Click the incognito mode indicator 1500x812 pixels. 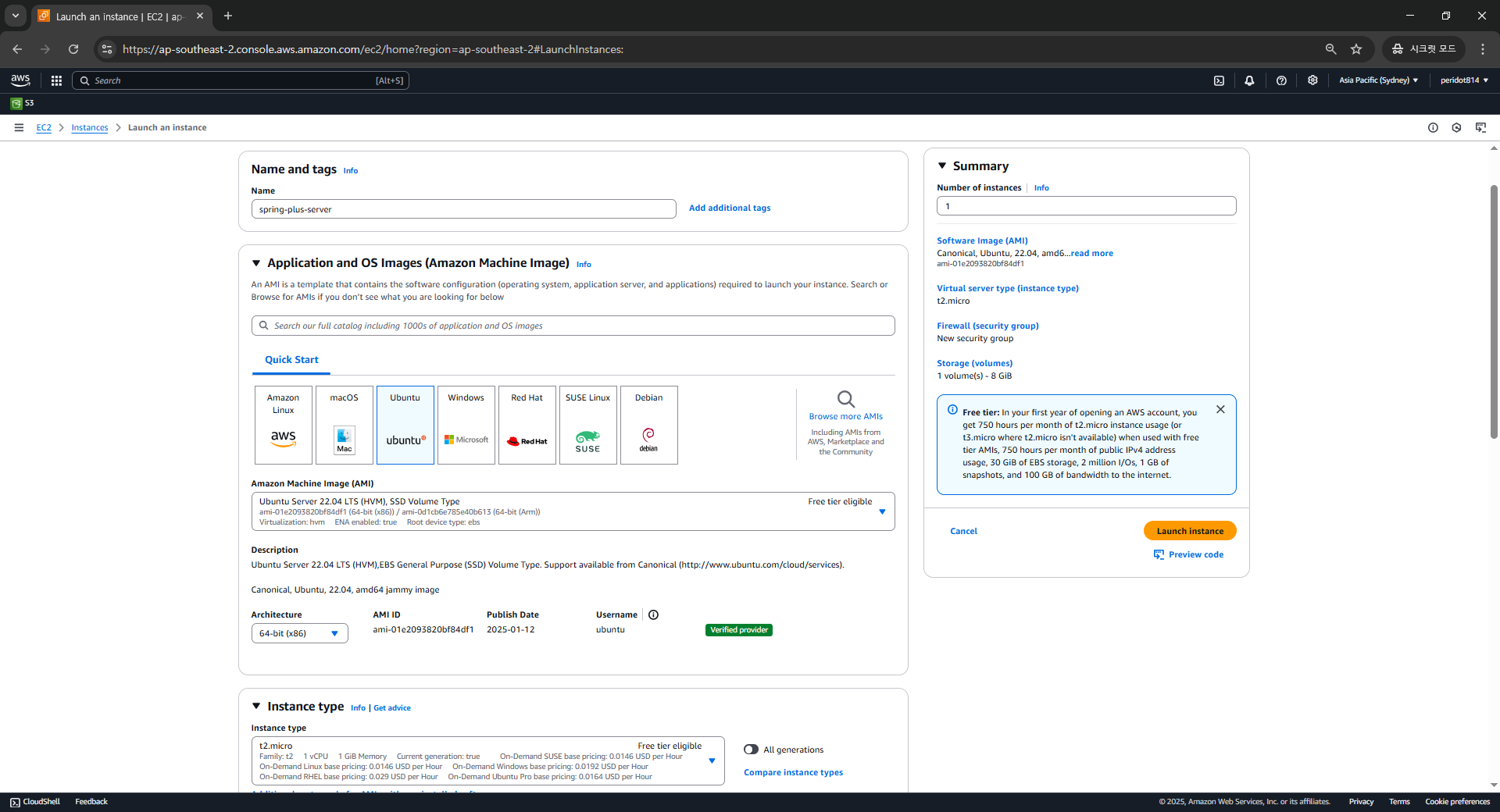[1423, 49]
